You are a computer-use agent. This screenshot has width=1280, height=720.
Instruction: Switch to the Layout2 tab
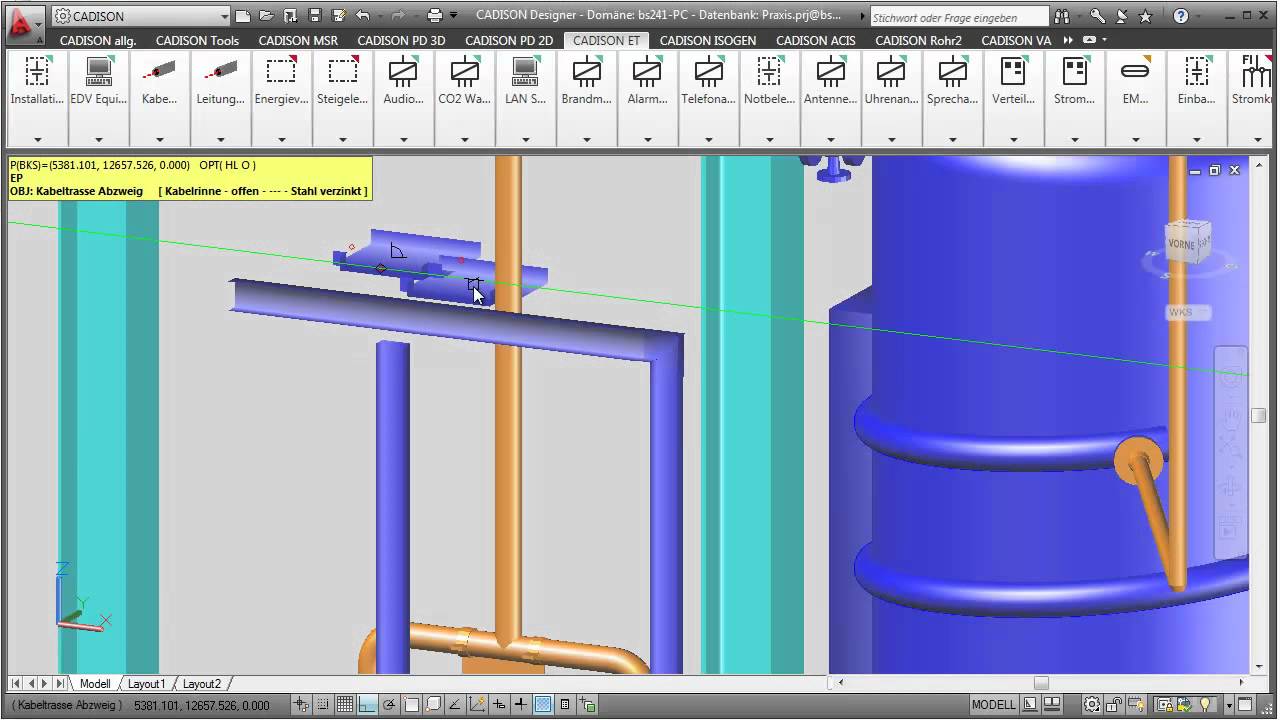click(202, 684)
